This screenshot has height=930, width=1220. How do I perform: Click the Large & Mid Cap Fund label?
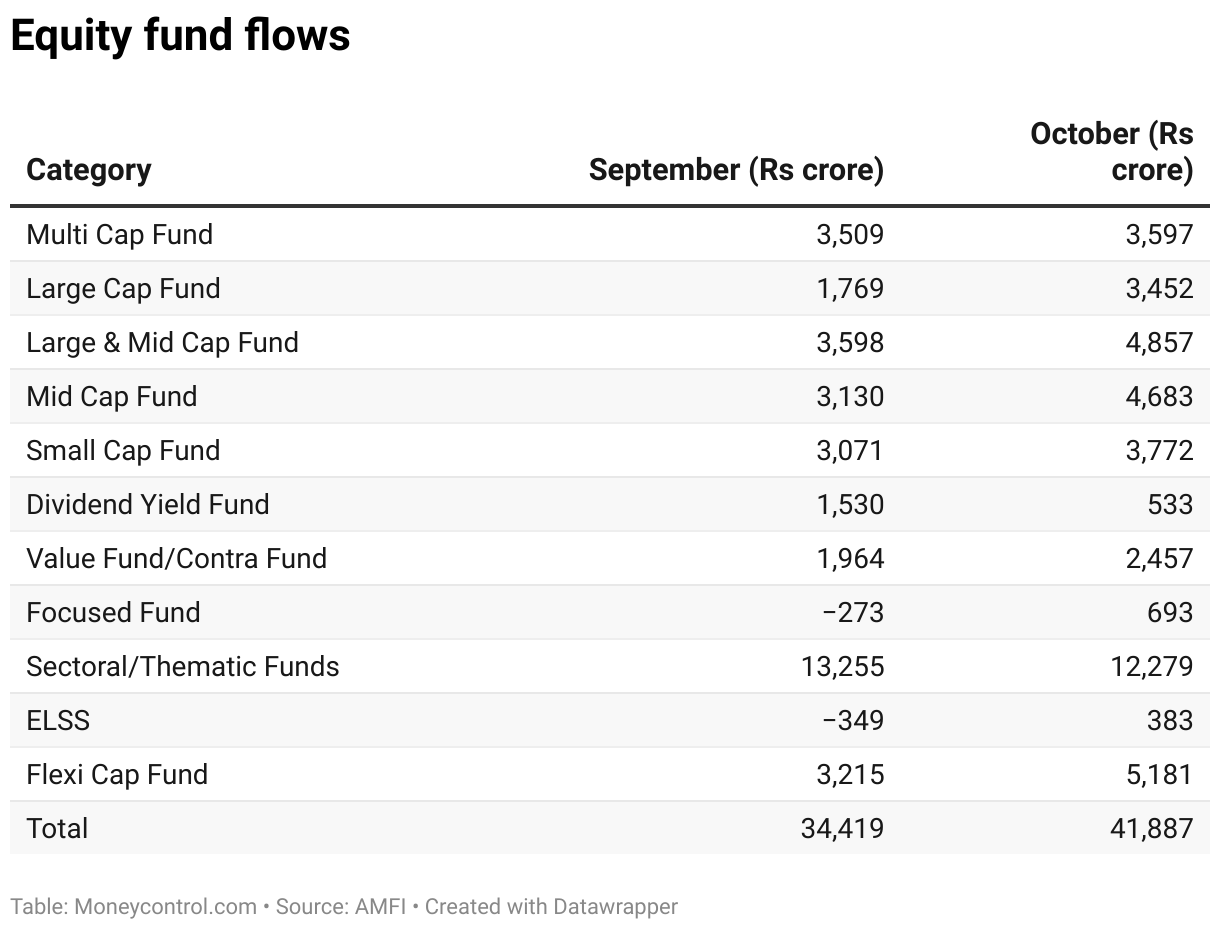(x=163, y=343)
